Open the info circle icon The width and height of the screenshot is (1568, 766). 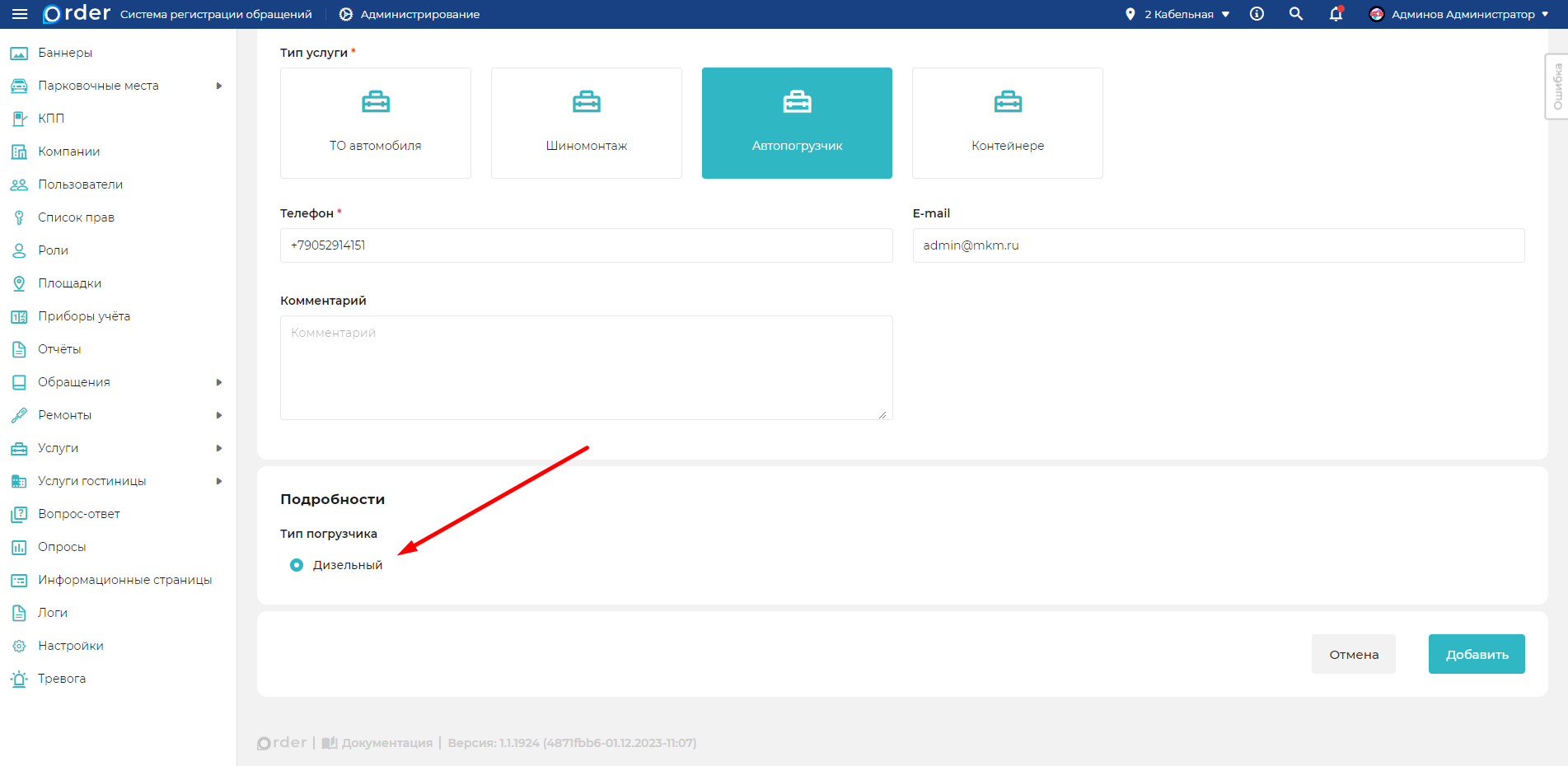click(1257, 14)
